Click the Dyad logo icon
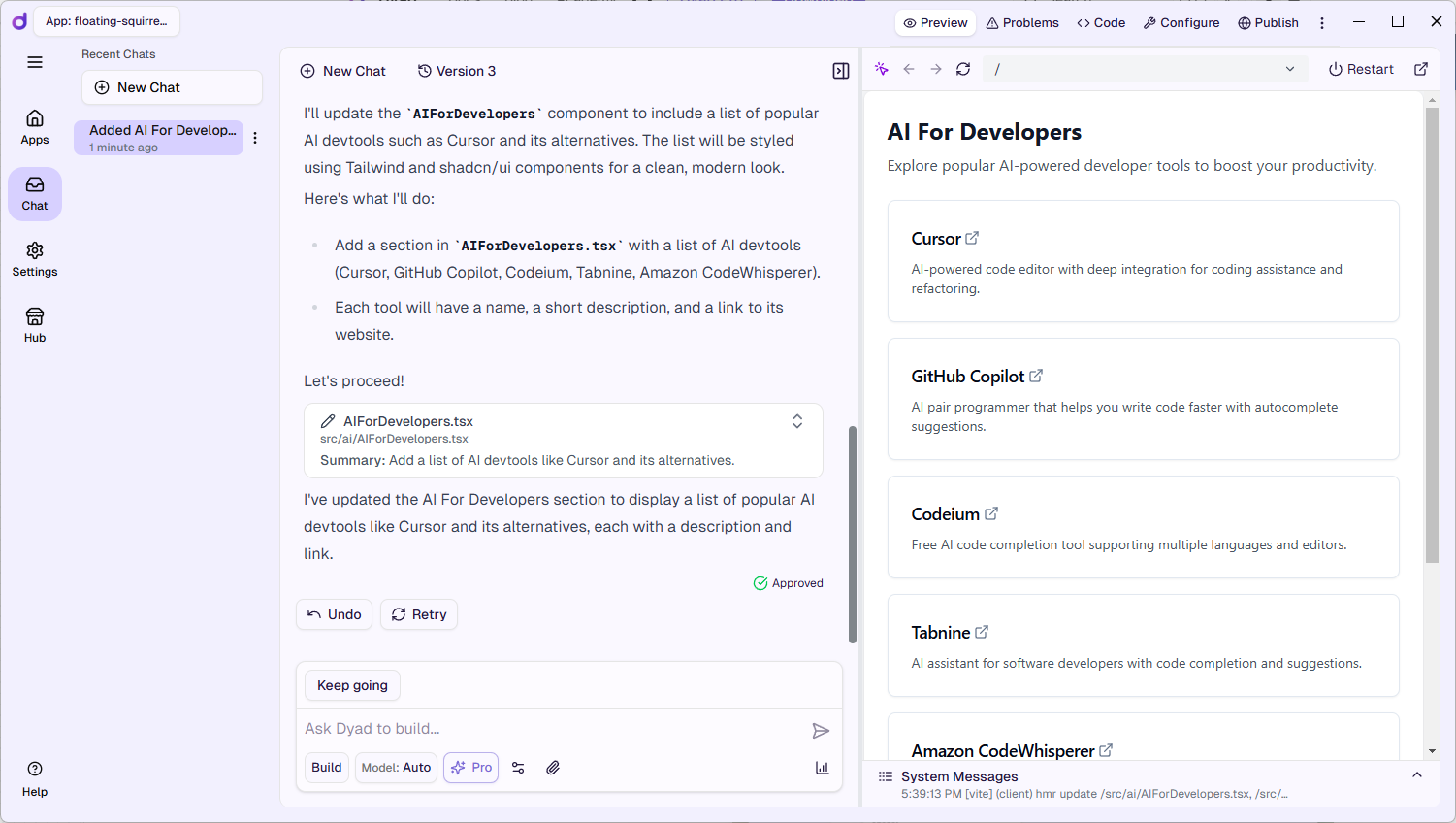Image resolution: width=1456 pixels, height=823 pixels. 19,21
